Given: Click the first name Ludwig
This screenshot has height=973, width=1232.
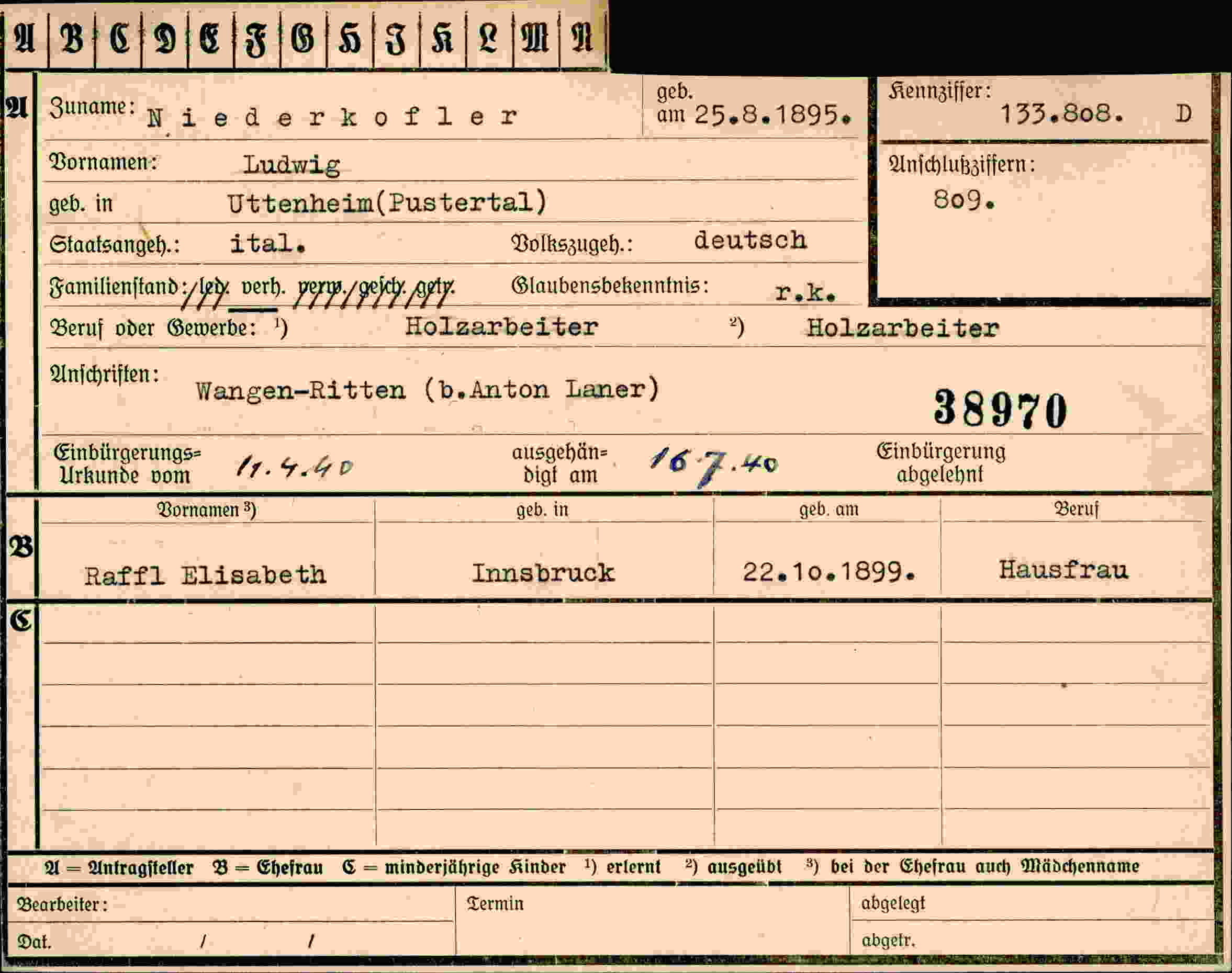Looking at the screenshot, I should tap(292, 165).
